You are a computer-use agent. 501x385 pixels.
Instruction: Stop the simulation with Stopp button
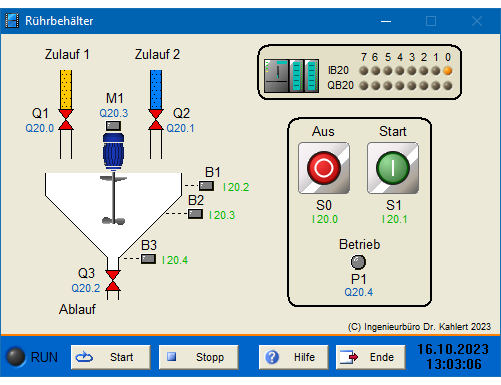[x=199, y=357]
